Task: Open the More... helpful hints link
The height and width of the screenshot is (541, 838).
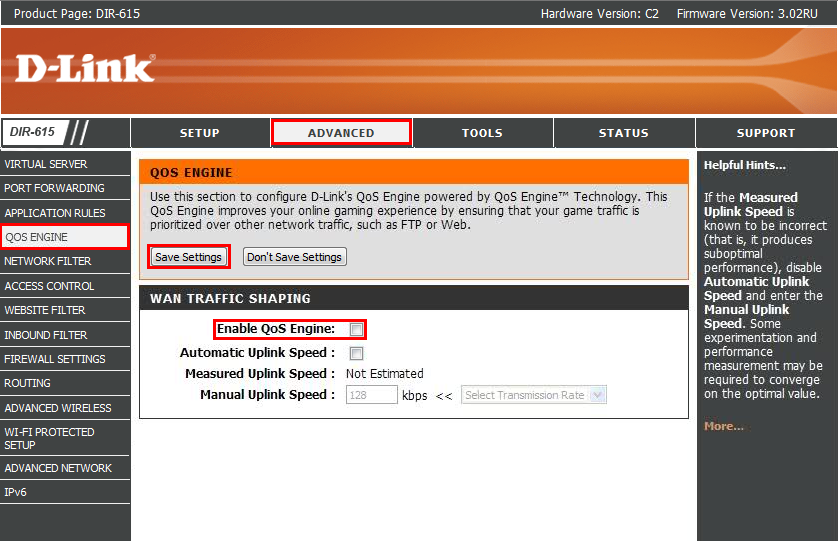Action: 723,426
